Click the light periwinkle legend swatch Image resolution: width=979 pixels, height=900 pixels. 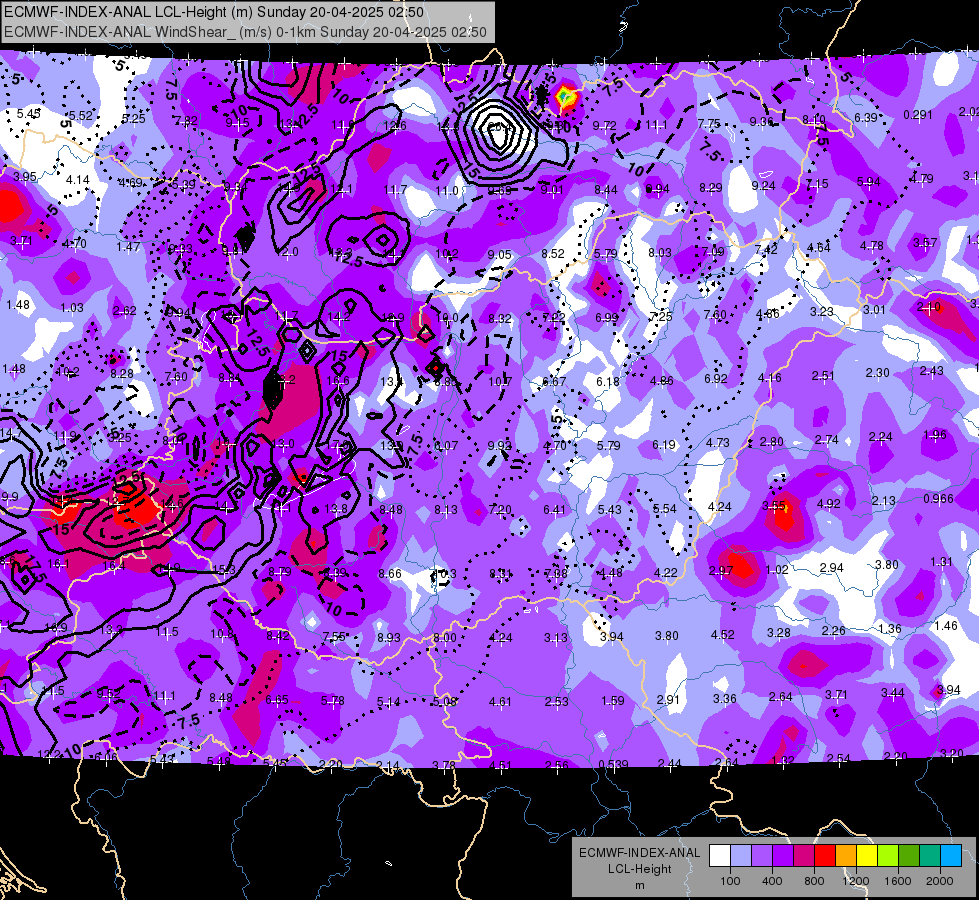coord(741,856)
